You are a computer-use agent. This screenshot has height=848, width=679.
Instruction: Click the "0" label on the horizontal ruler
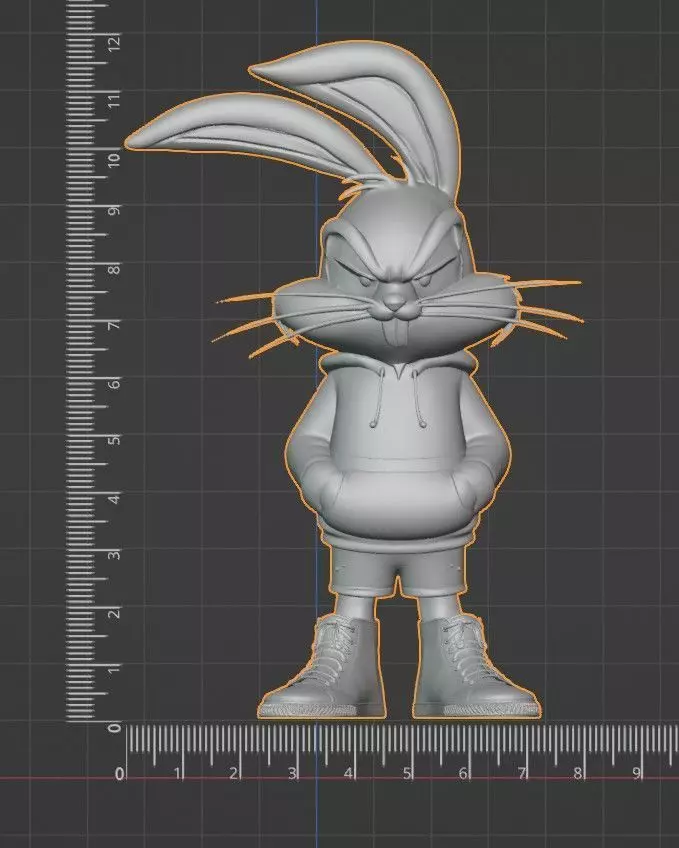click(x=119, y=774)
